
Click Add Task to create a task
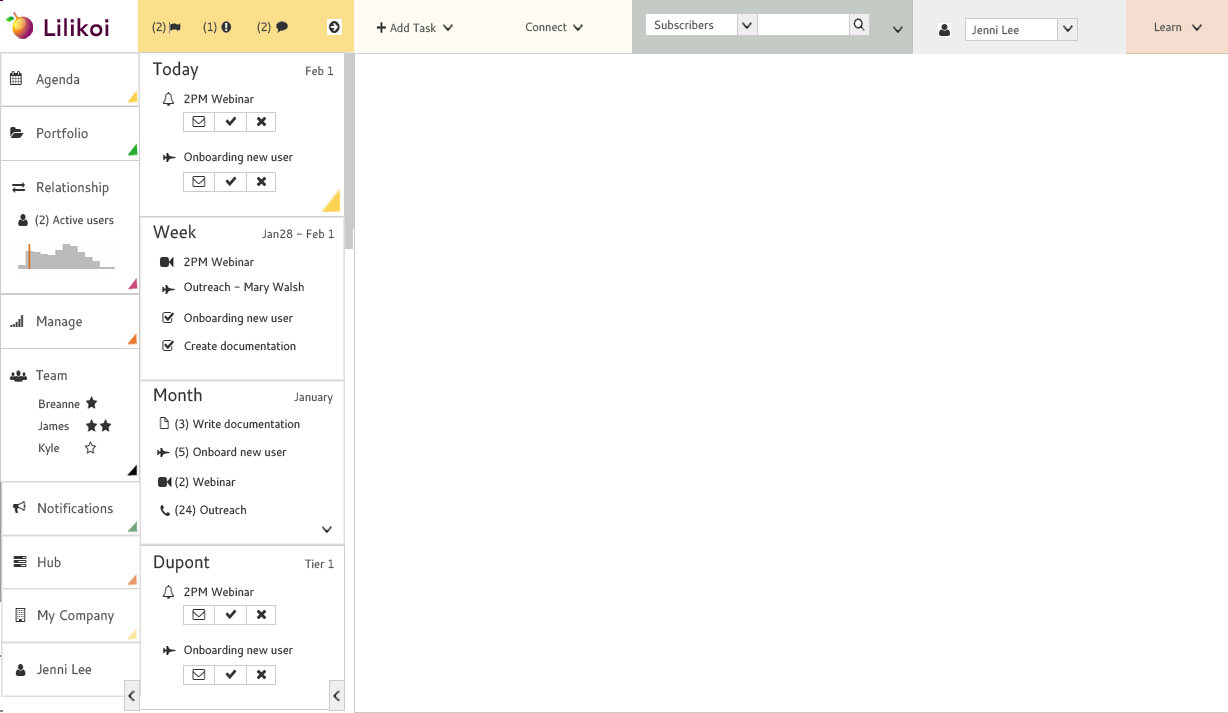point(413,27)
